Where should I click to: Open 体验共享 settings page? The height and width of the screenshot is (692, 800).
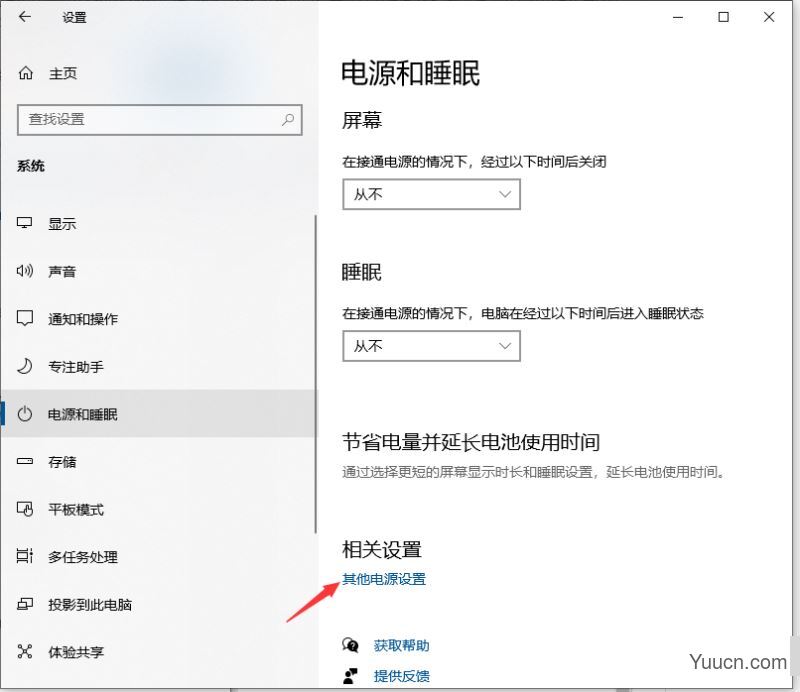click(x=159, y=652)
